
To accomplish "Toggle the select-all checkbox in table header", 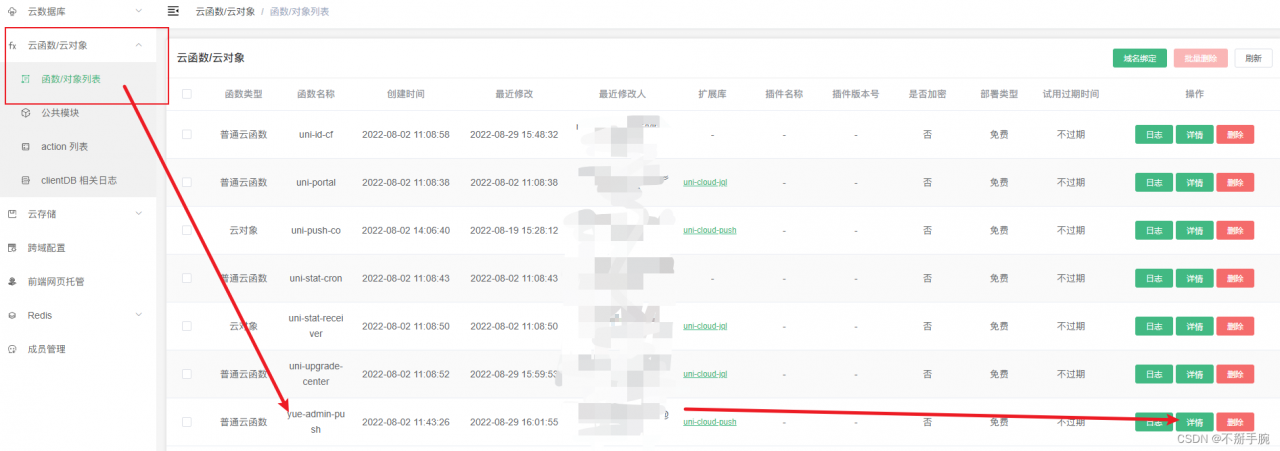I will [187, 94].
